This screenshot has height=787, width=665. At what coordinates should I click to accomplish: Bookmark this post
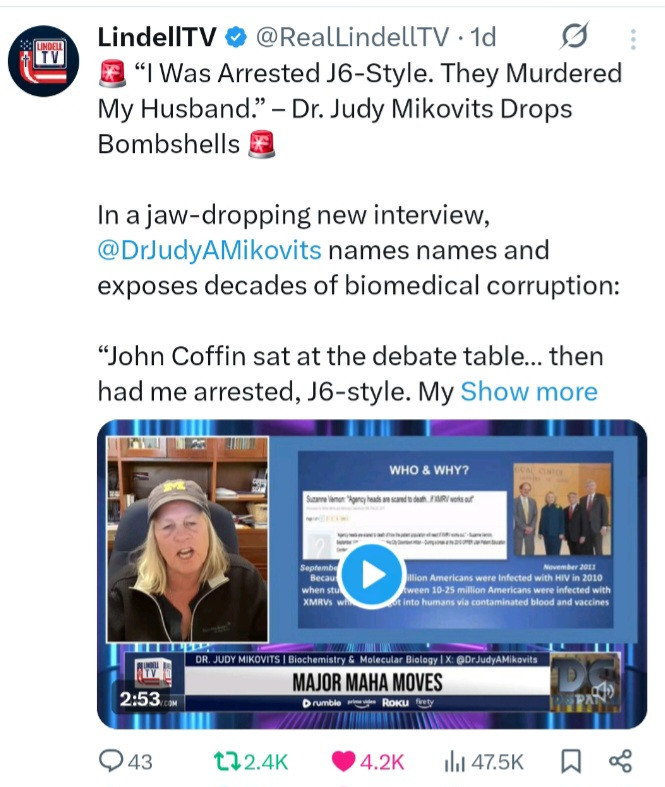point(571,761)
